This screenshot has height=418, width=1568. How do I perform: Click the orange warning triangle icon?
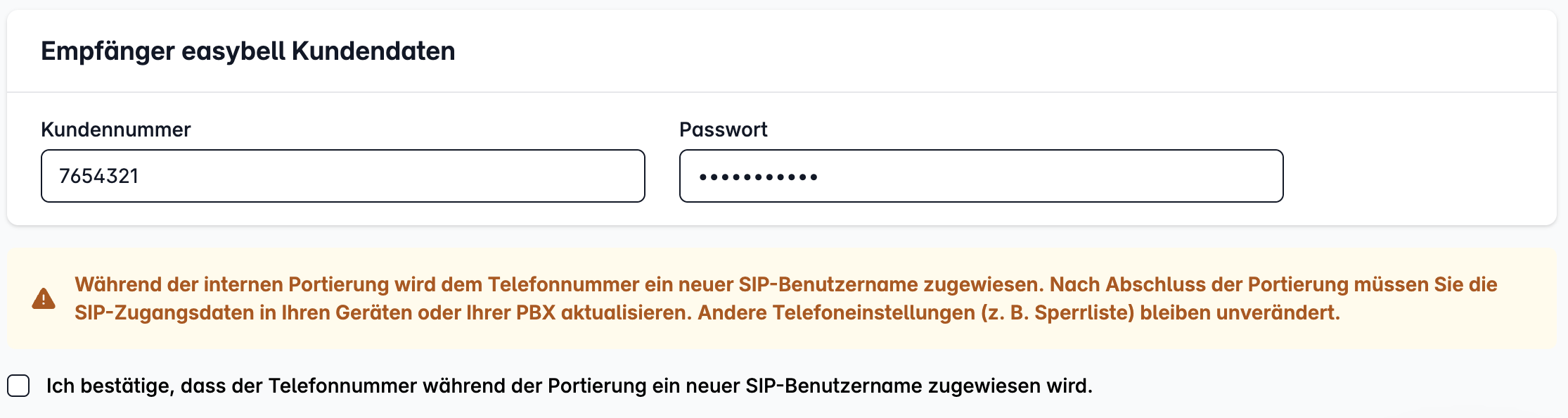coord(44,298)
